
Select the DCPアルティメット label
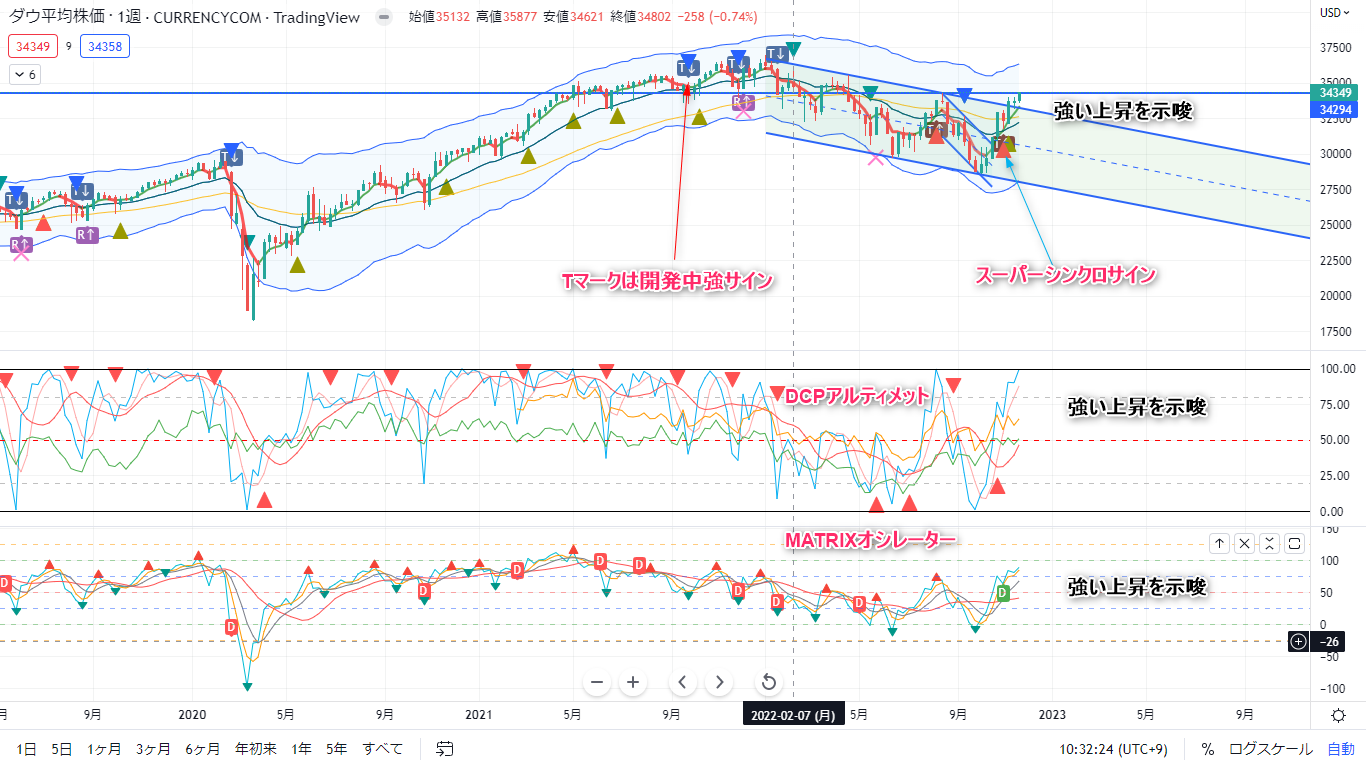coord(858,396)
